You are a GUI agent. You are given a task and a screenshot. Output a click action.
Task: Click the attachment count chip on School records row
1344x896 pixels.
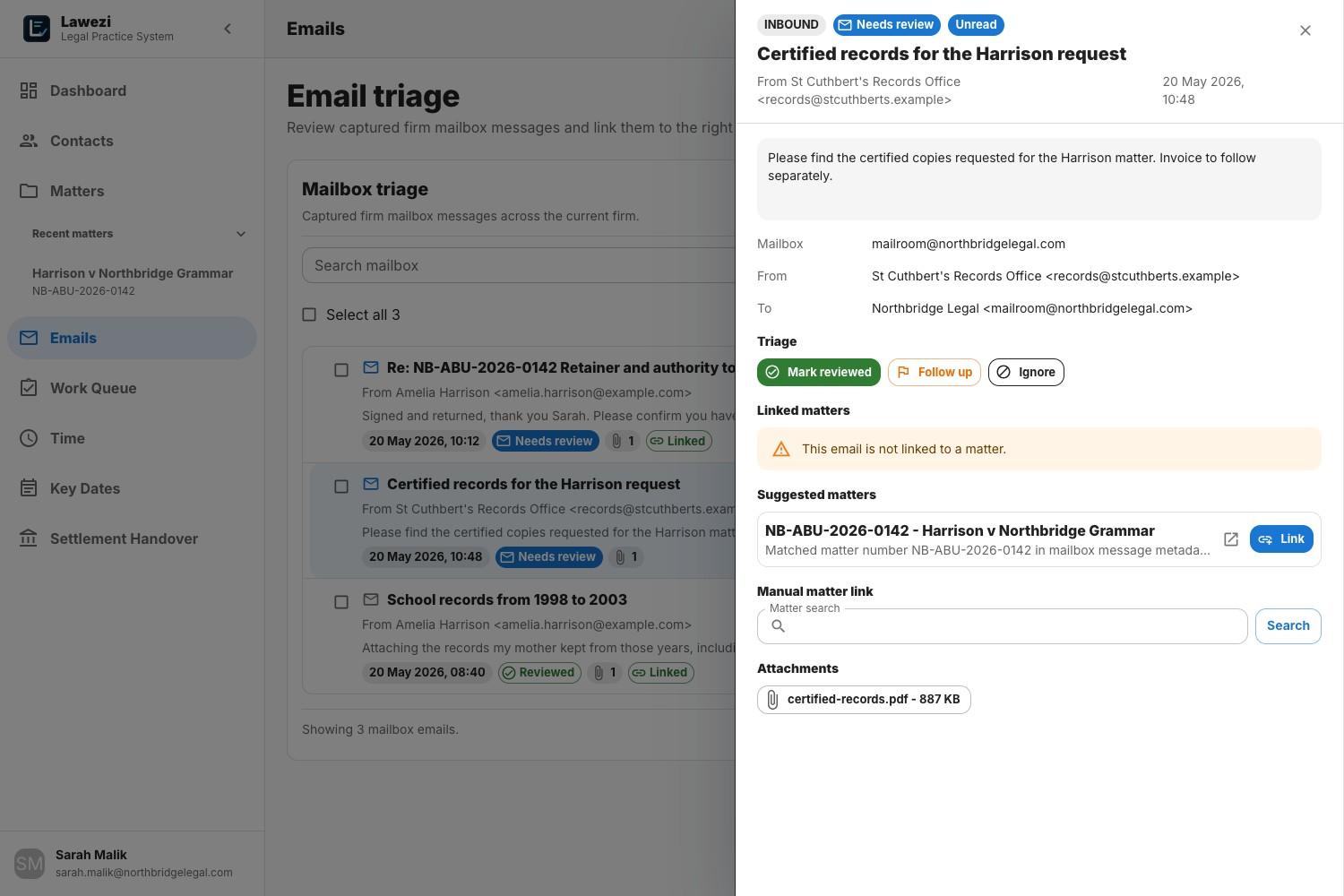pos(604,673)
